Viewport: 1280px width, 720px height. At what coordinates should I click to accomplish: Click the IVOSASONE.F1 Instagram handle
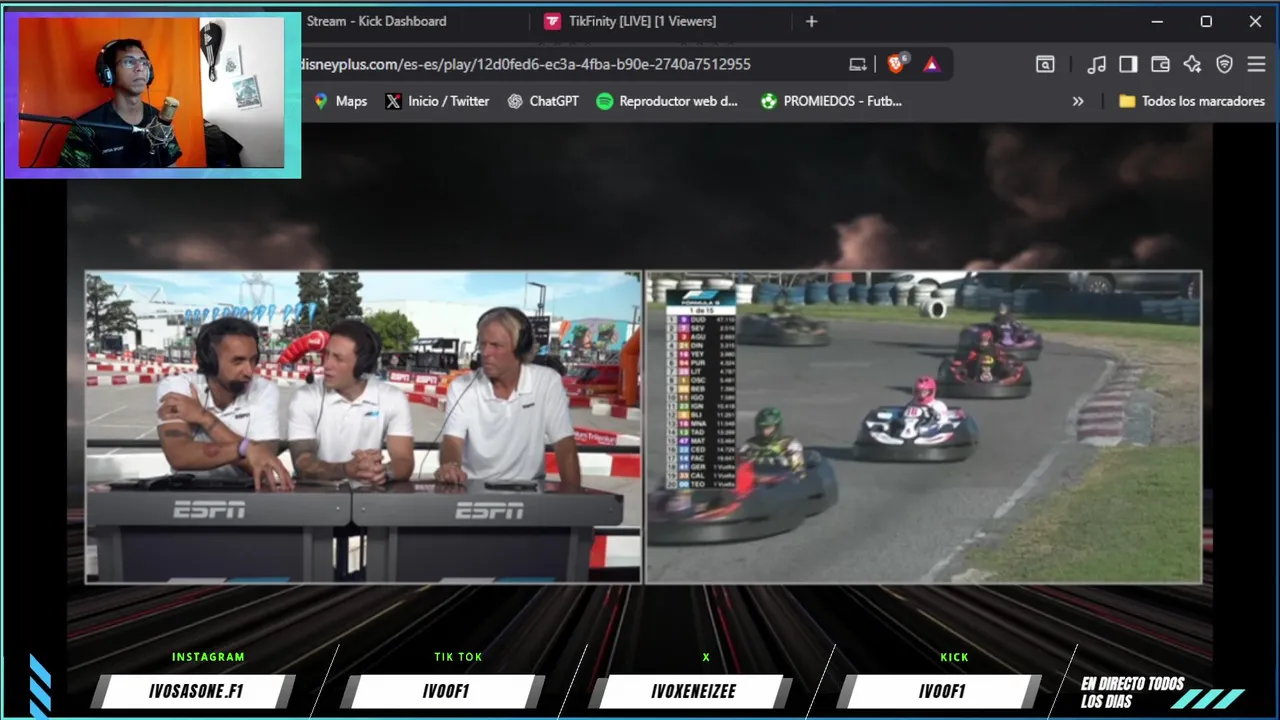click(x=196, y=691)
